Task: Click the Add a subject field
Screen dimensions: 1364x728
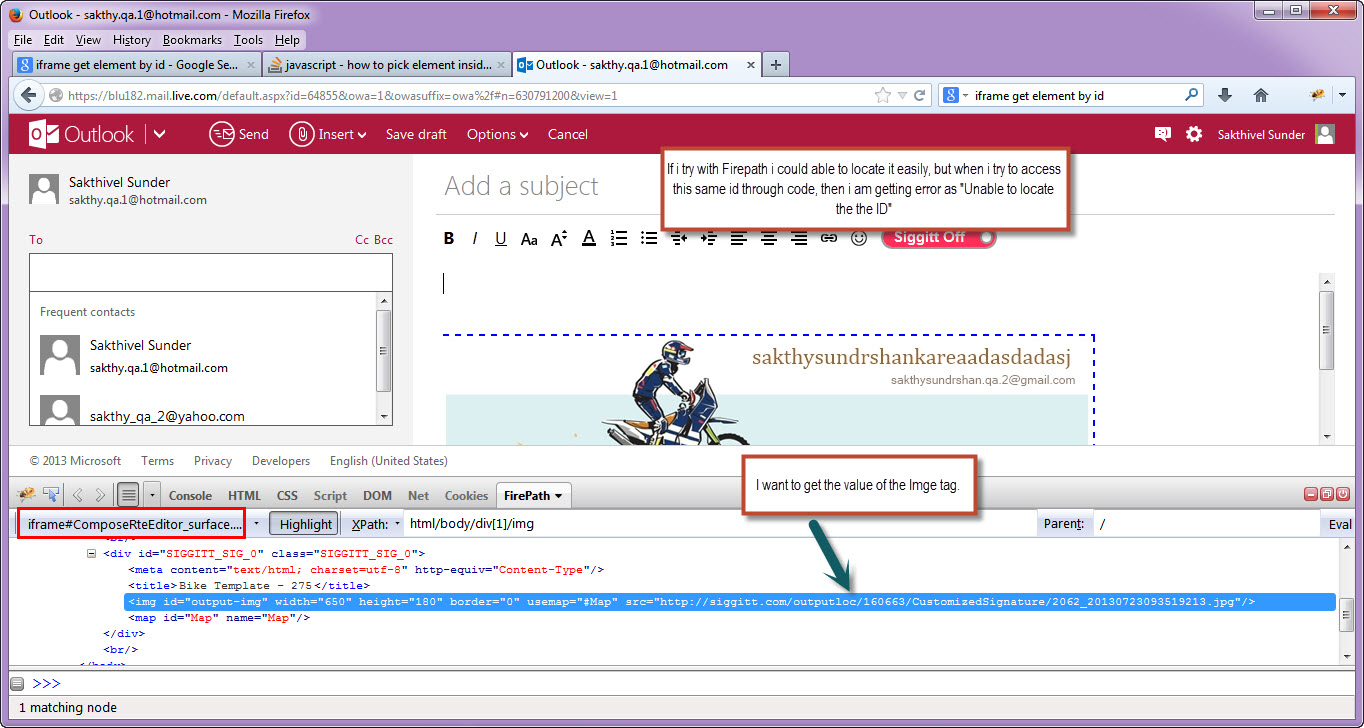Action: pos(521,186)
